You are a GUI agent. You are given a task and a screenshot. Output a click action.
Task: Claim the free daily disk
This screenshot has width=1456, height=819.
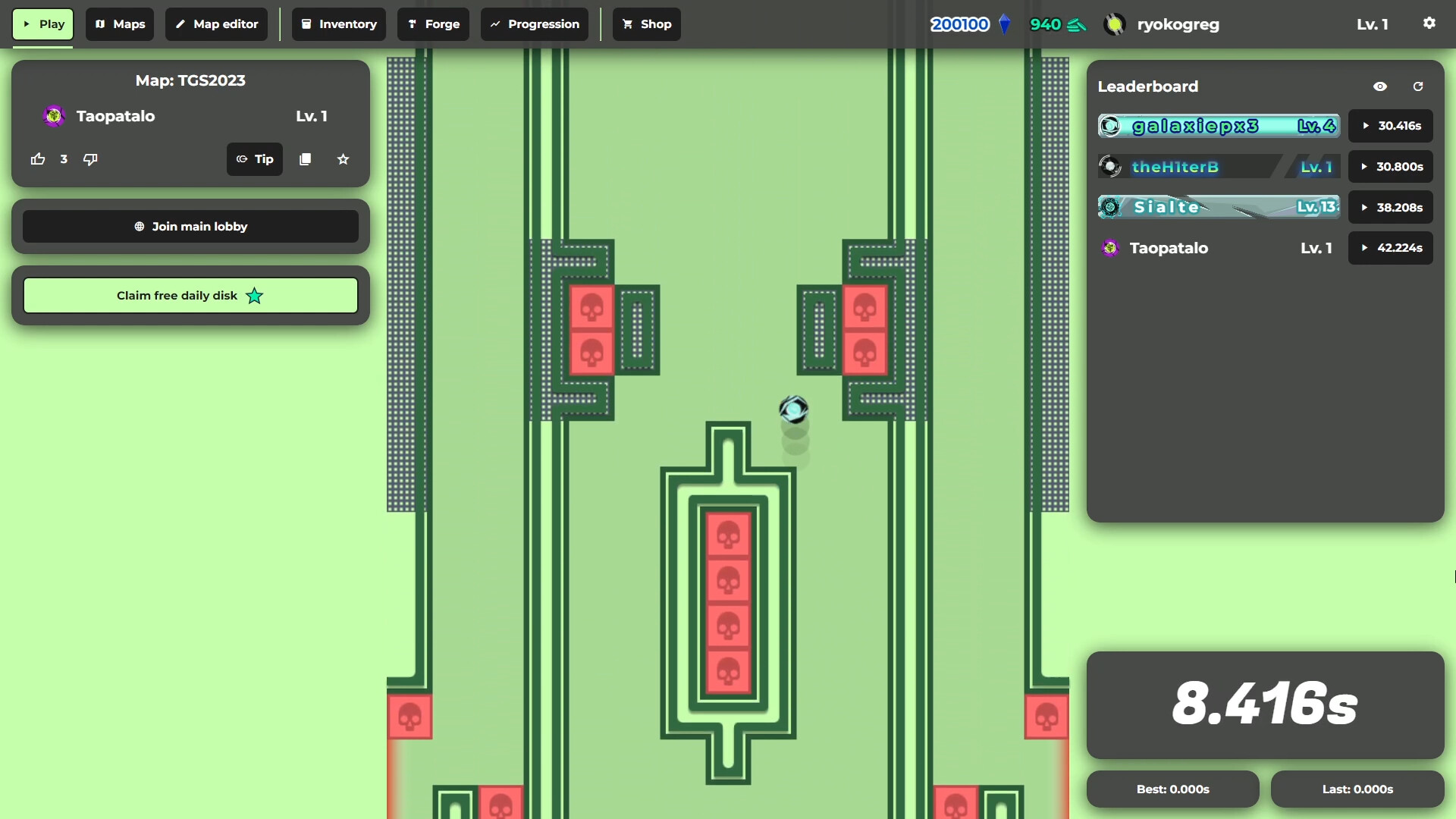point(190,295)
